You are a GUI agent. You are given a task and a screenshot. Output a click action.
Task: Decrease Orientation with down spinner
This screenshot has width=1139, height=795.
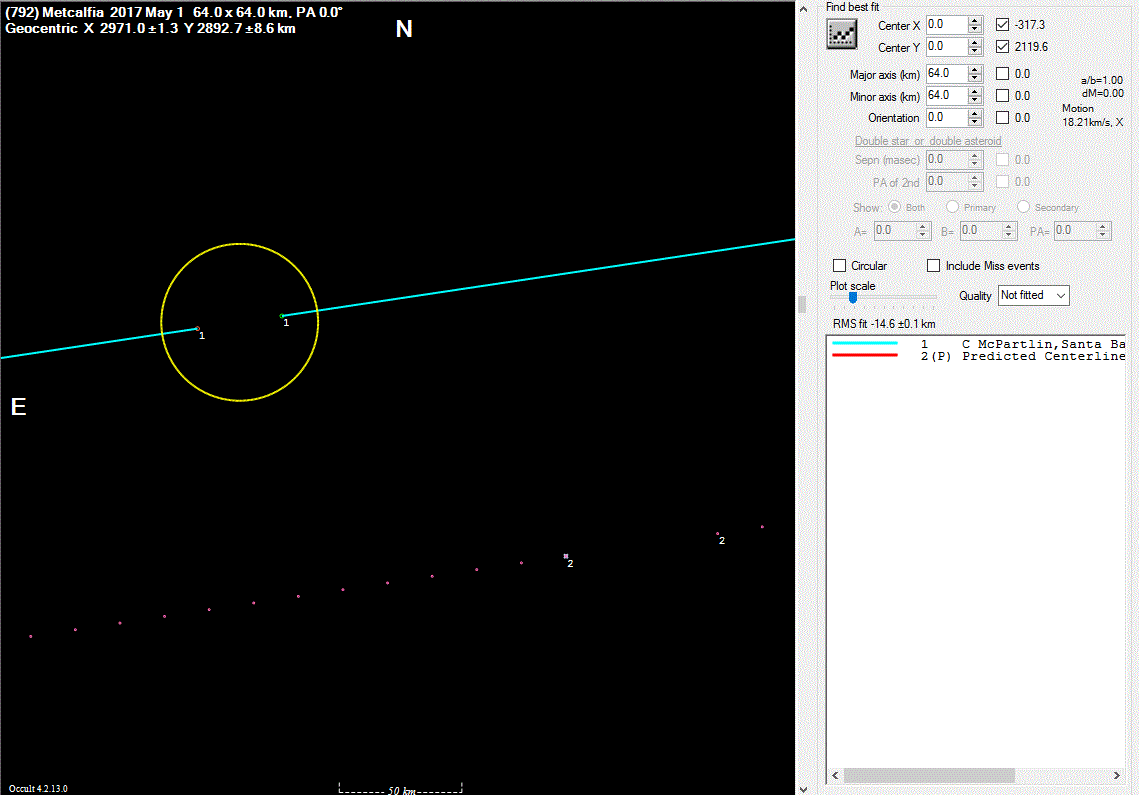pyautogui.click(x=975, y=121)
